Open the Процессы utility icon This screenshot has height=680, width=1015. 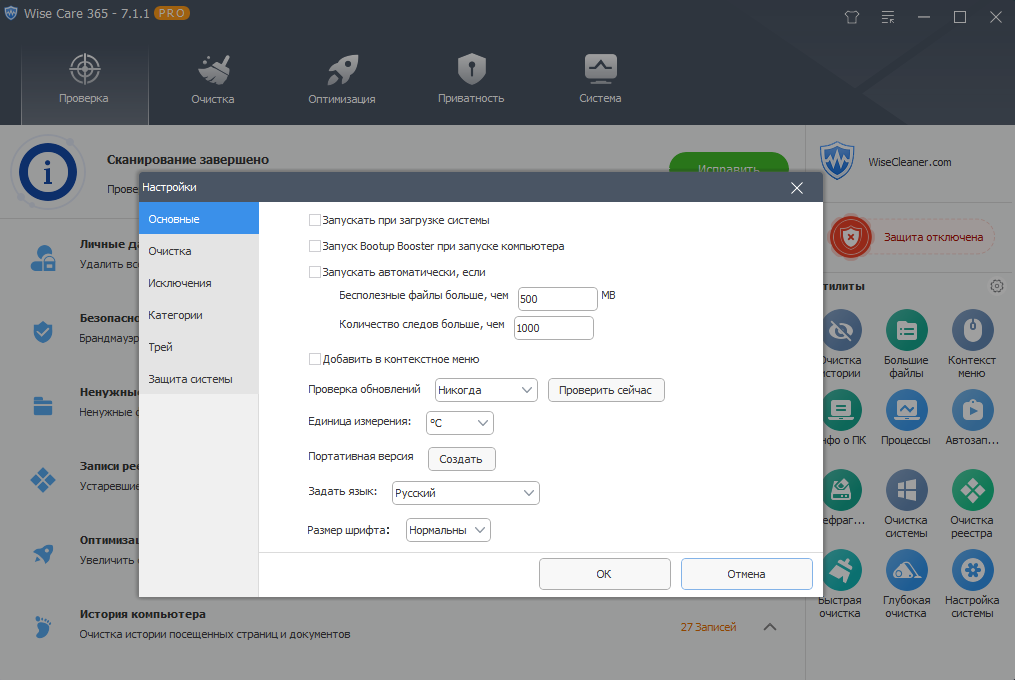click(x=906, y=411)
